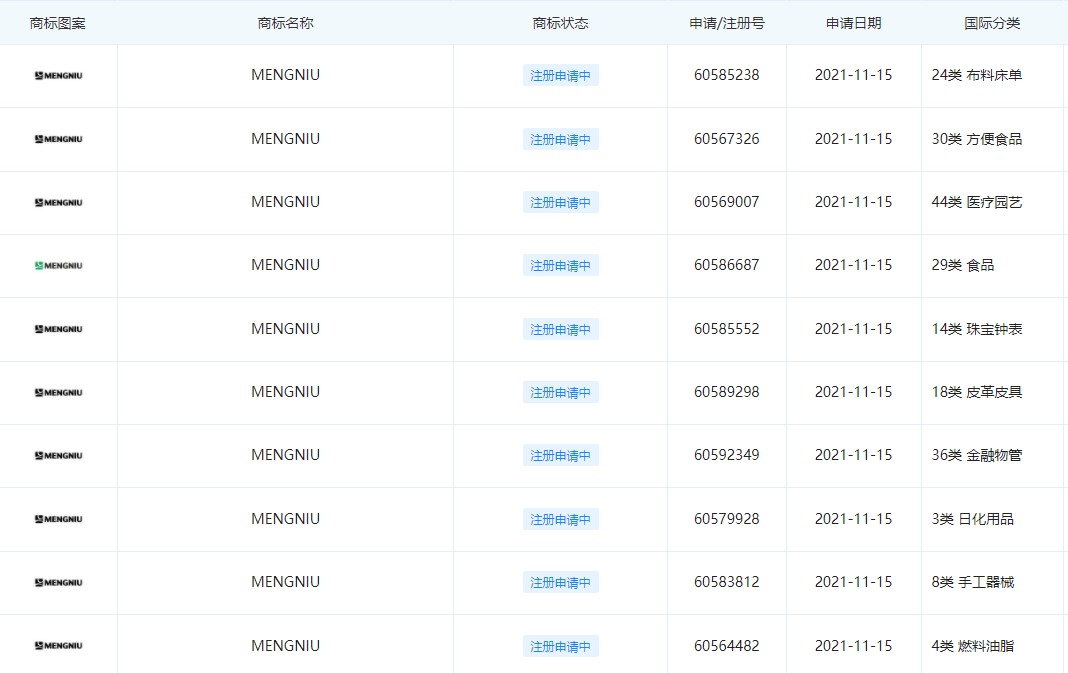The width and height of the screenshot is (1068, 673).
Task: Click the 申请日期 column header
Action: 853,23
